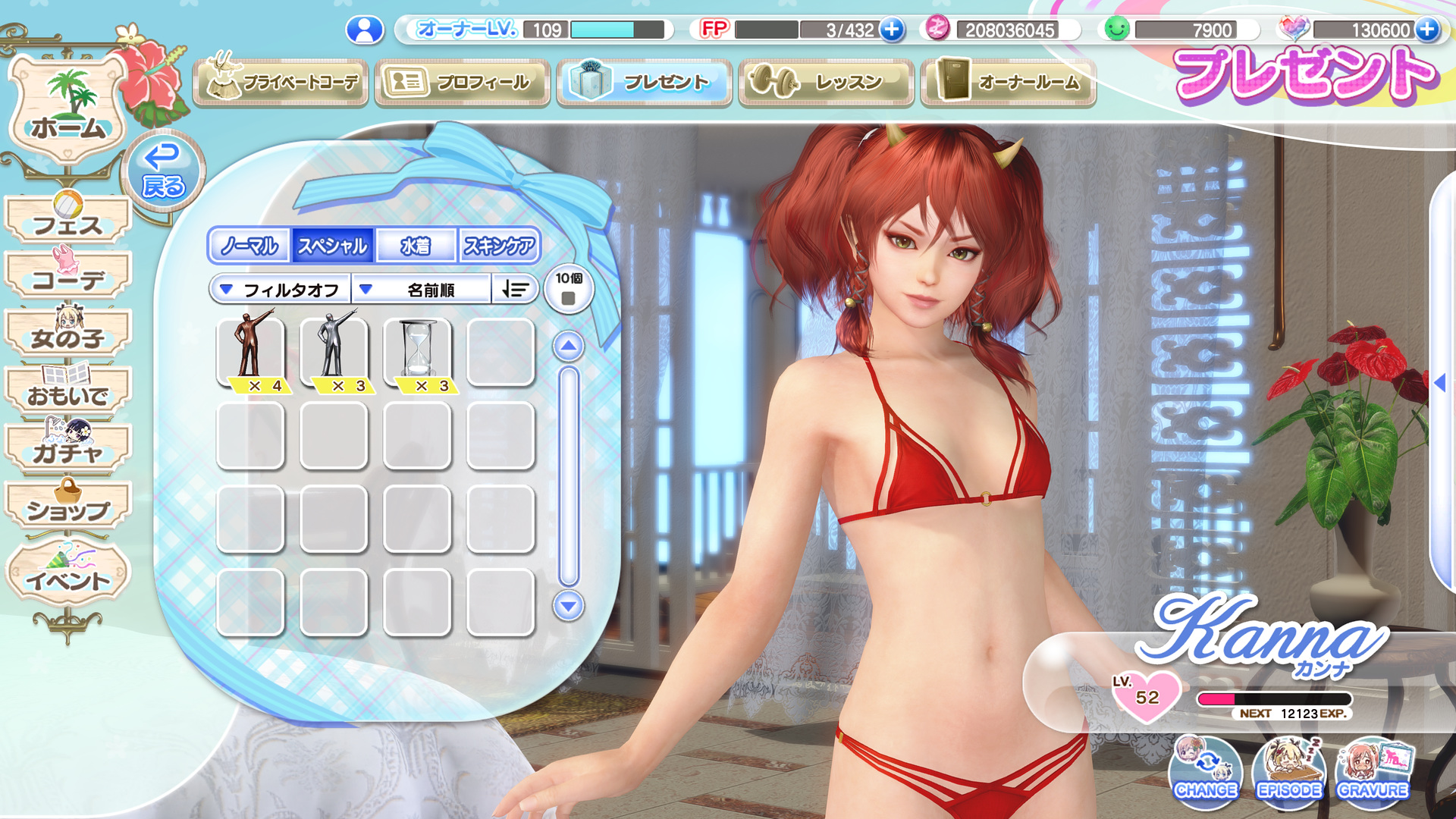
Task: Open the おもいで menu item
Action: point(67,390)
